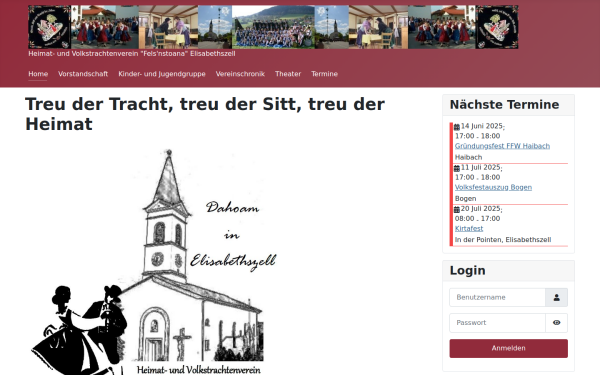This screenshot has width=600, height=375.
Task: Click the 'Nächste Termine' heading
Action: point(504,104)
